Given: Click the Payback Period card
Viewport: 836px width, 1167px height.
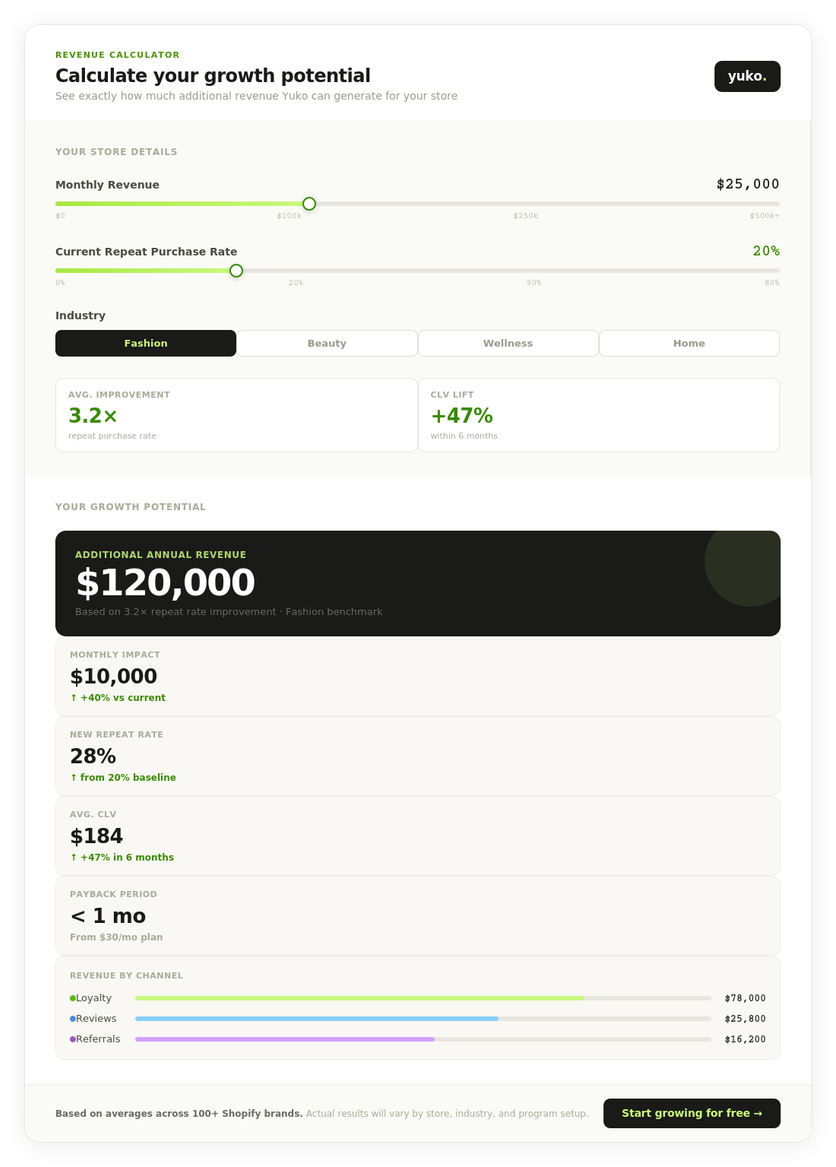Looking at the screenshot, I should (417, 915).
